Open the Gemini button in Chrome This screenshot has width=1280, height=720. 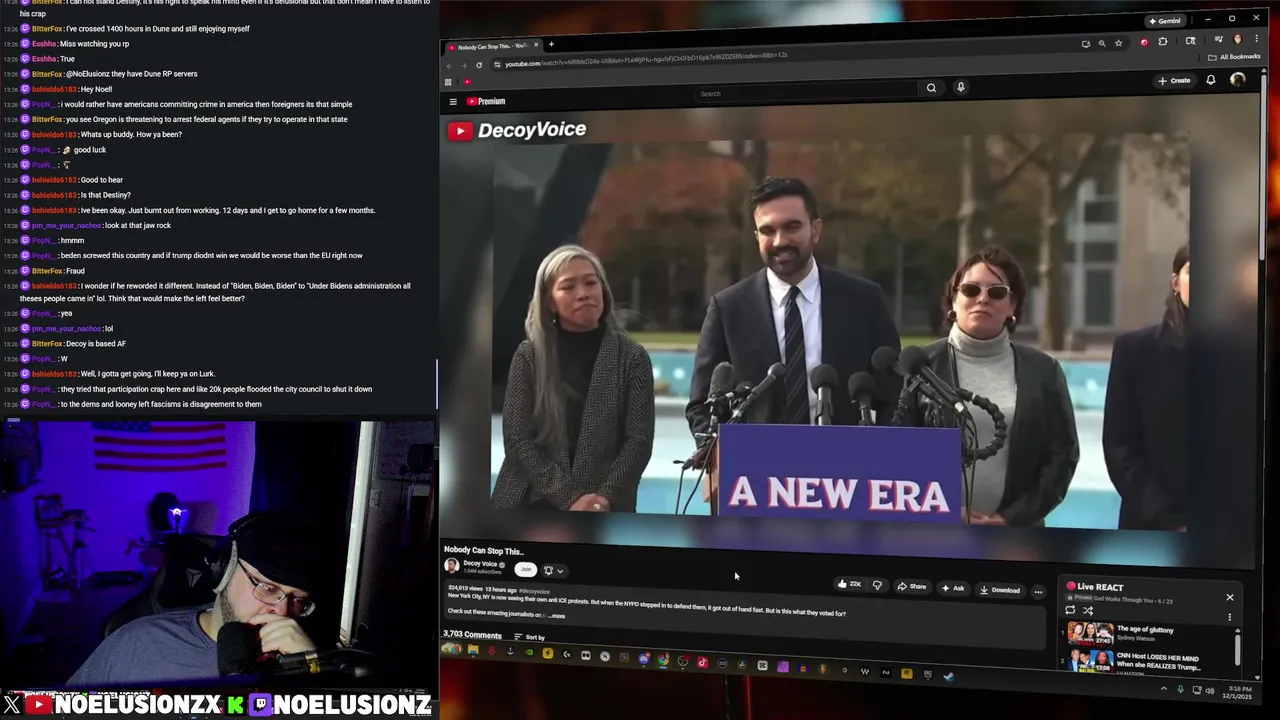point(1164,21)
